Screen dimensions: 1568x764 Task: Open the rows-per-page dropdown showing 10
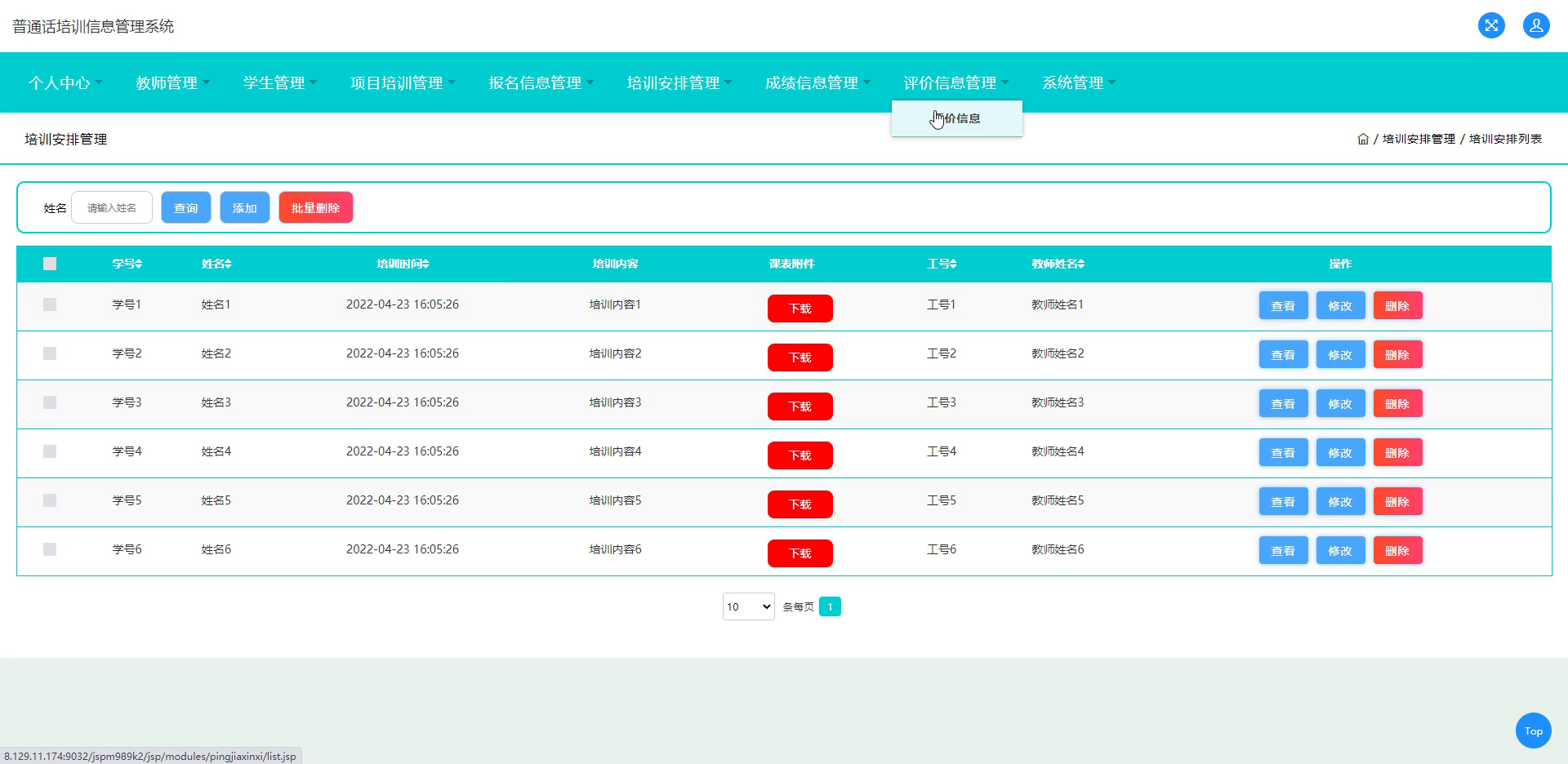pos(748,606)
